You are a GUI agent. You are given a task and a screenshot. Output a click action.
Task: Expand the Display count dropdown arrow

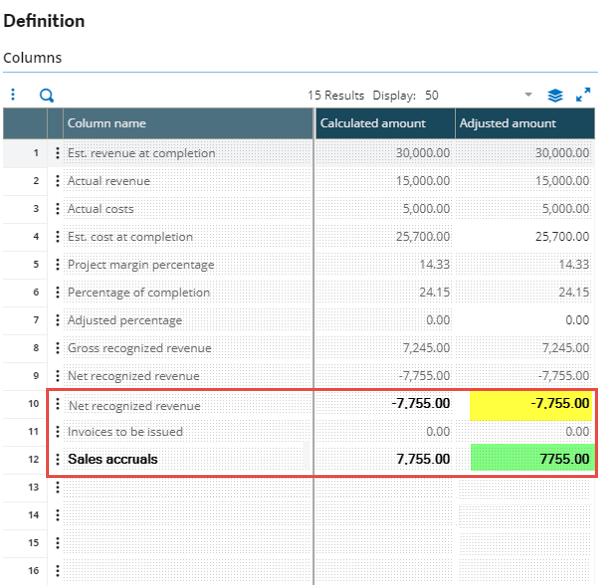coord(528,95)
